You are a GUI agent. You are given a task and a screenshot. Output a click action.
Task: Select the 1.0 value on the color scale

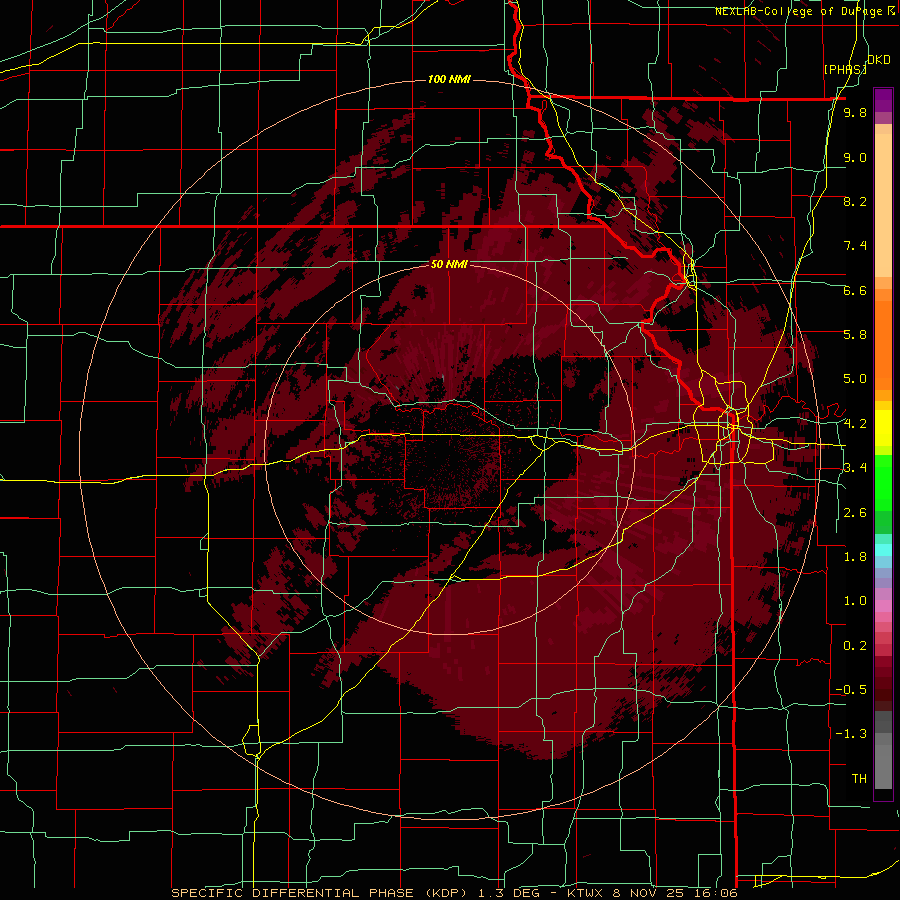[855, 601]
